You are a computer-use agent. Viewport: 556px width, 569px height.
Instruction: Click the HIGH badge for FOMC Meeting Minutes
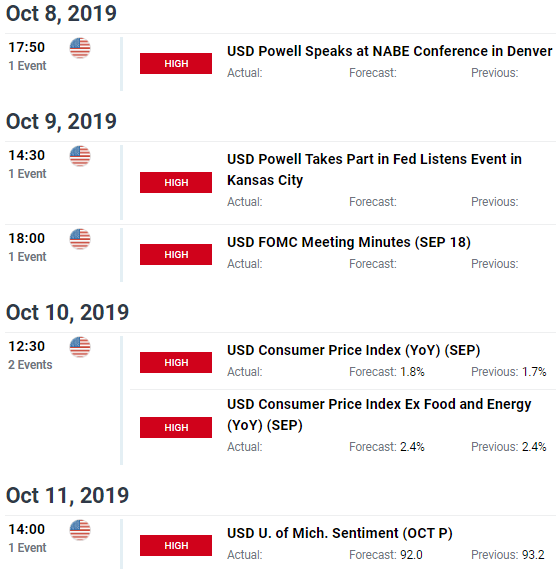[176, 254]
